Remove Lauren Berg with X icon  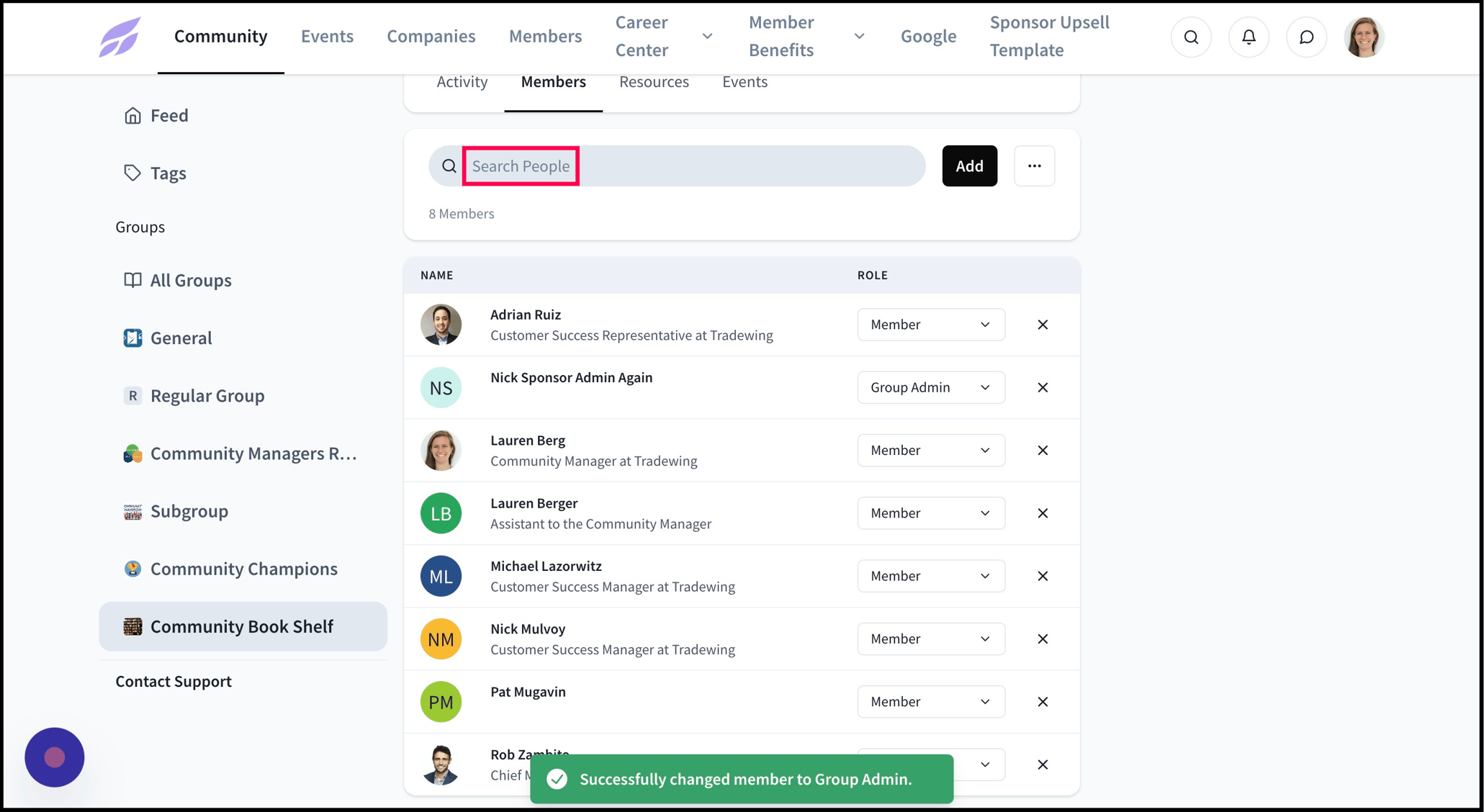pyautogui.click(x=1043, y=451)
